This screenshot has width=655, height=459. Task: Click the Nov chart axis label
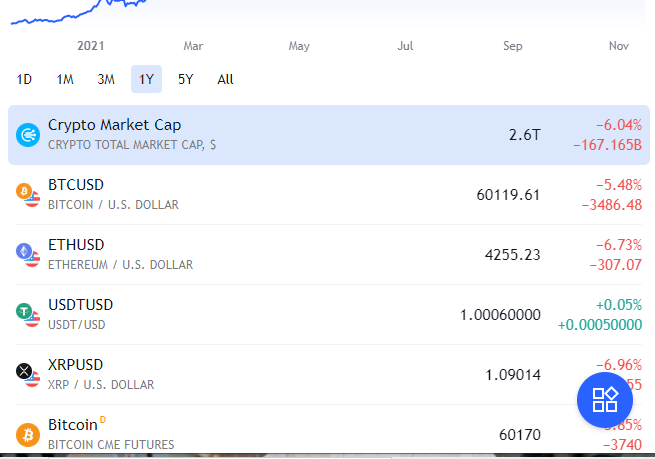619,46
